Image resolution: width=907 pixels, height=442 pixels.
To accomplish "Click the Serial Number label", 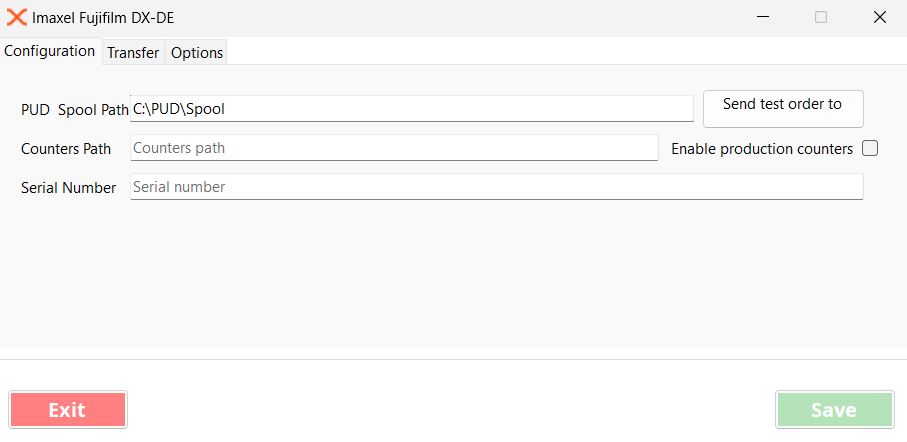I will click(x=68, y=188).
